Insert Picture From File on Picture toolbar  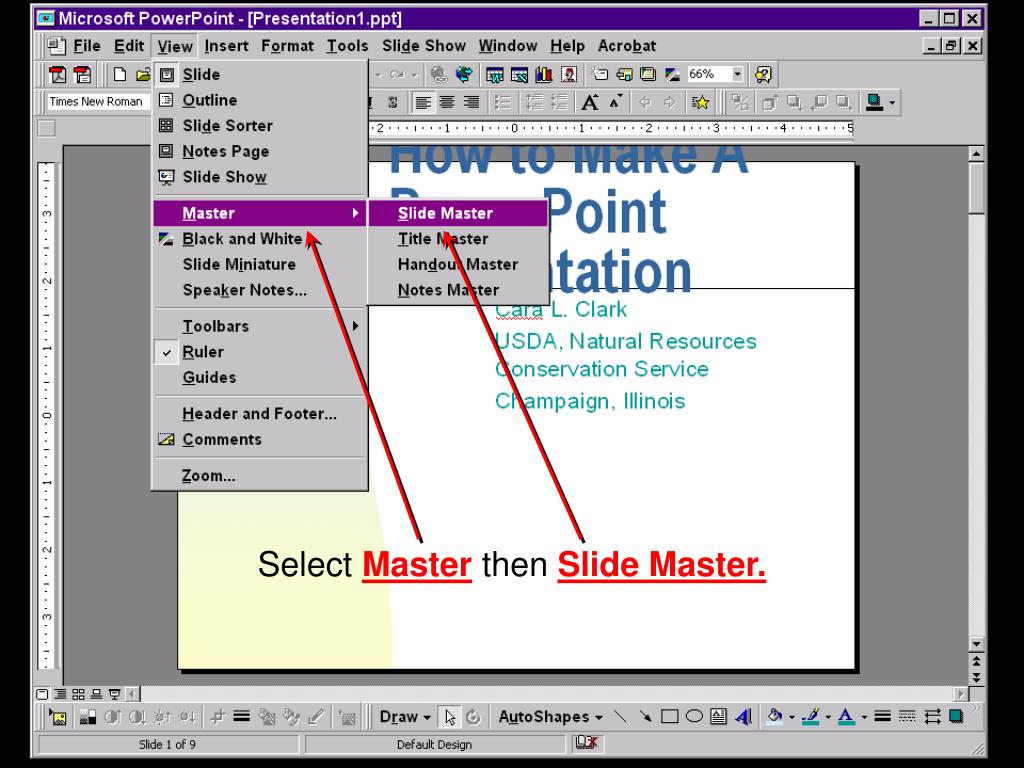click(x=58, y=717)
